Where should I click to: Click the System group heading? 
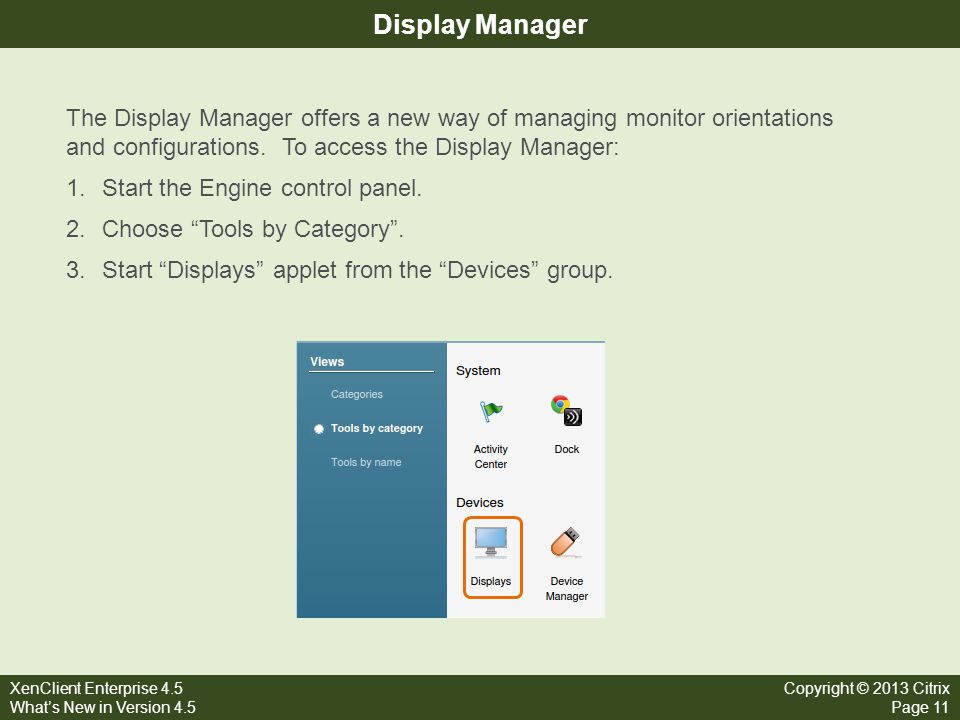(478, 370)
